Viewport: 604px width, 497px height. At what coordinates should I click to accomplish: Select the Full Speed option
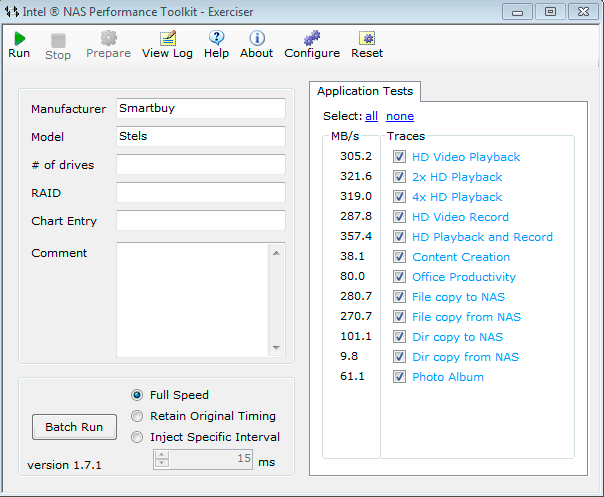click(x=137, y=395)
